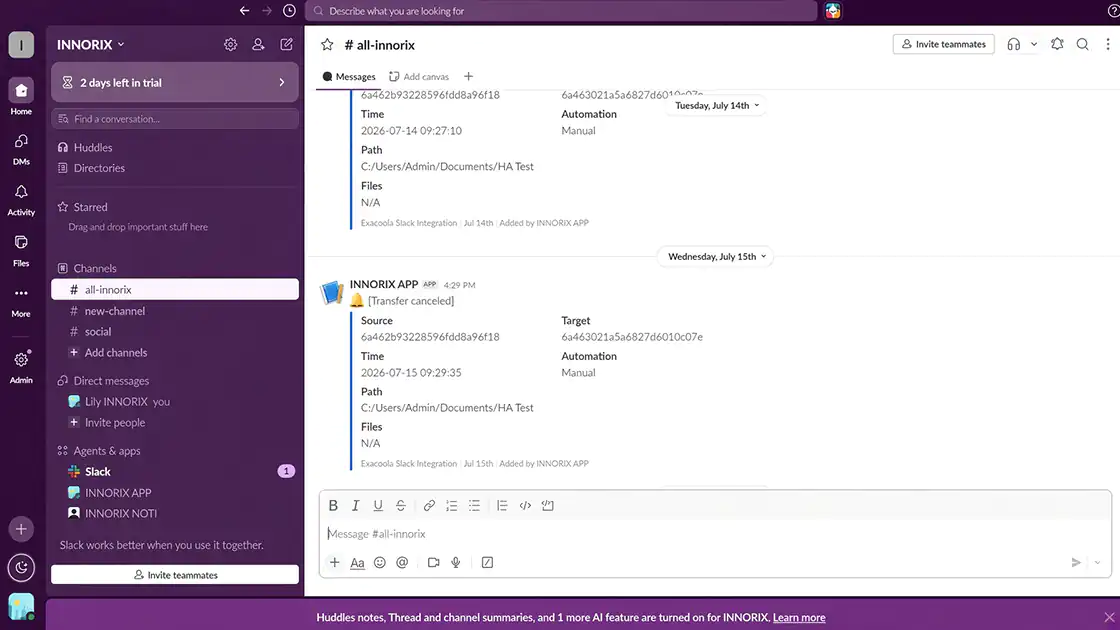Toggle strikethrough formatting
Viewport: 1120px width, 630px height.
point(401,506)
